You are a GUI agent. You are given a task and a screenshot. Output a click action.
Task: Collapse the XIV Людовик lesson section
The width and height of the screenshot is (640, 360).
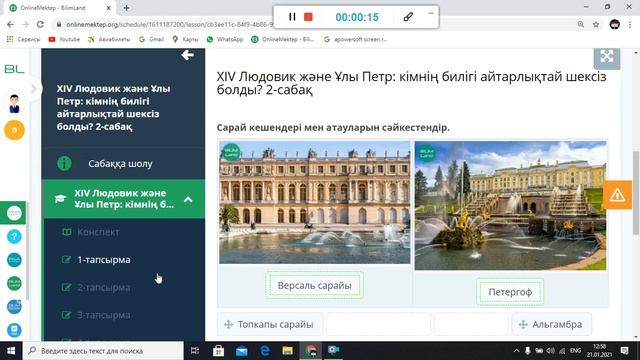coord(188,199)
